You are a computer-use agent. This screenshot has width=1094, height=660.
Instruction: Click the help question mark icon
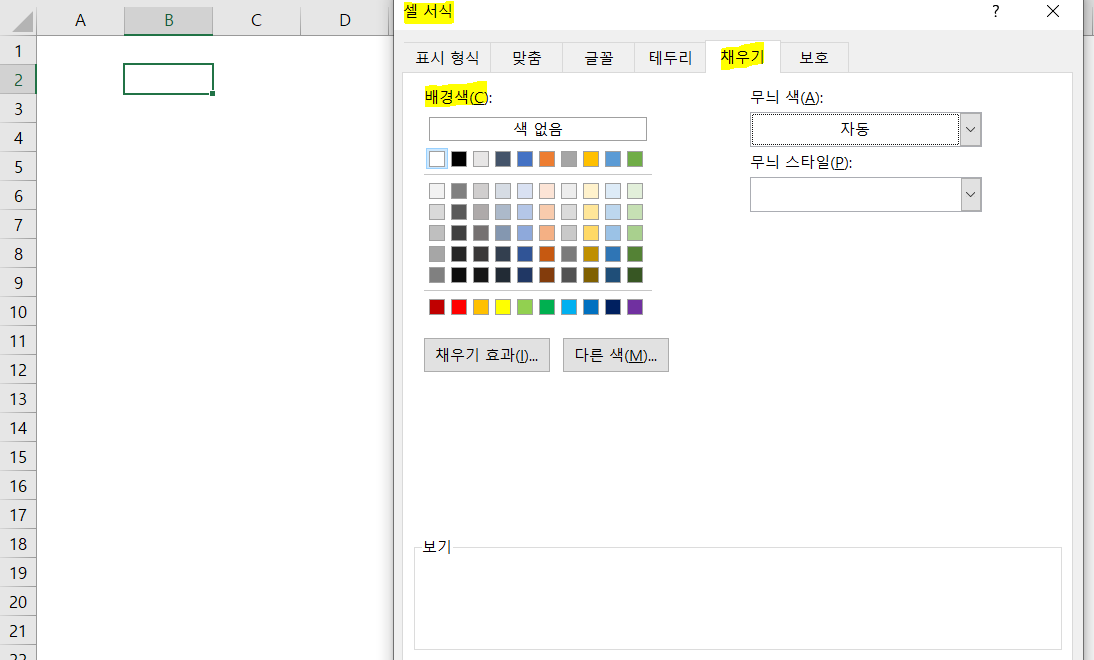[x=996, y=11]
